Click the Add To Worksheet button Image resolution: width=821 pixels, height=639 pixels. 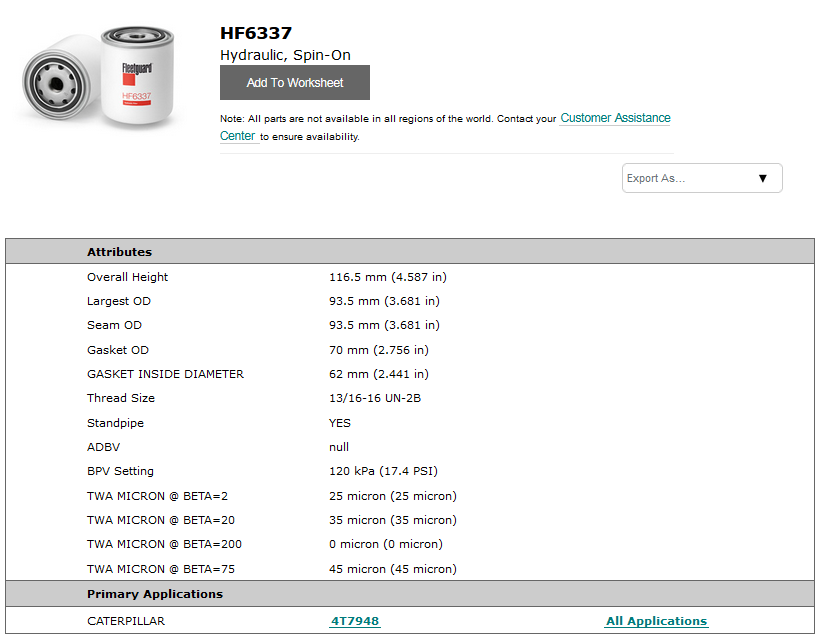pos(294,82)
